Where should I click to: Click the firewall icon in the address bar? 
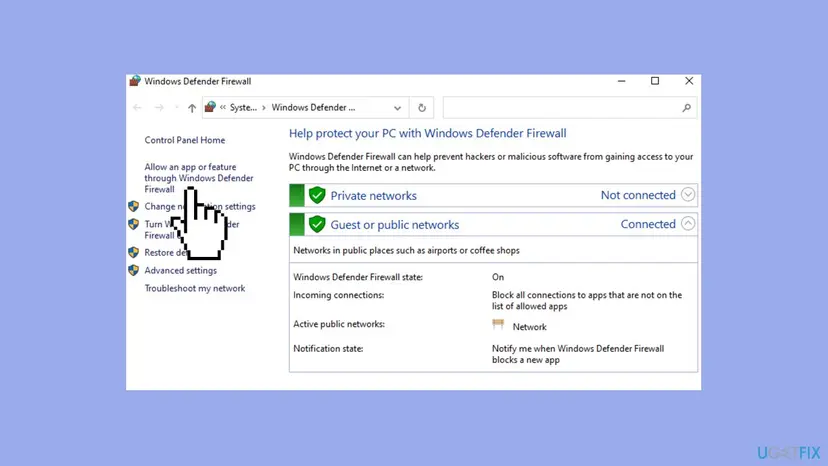210,107
